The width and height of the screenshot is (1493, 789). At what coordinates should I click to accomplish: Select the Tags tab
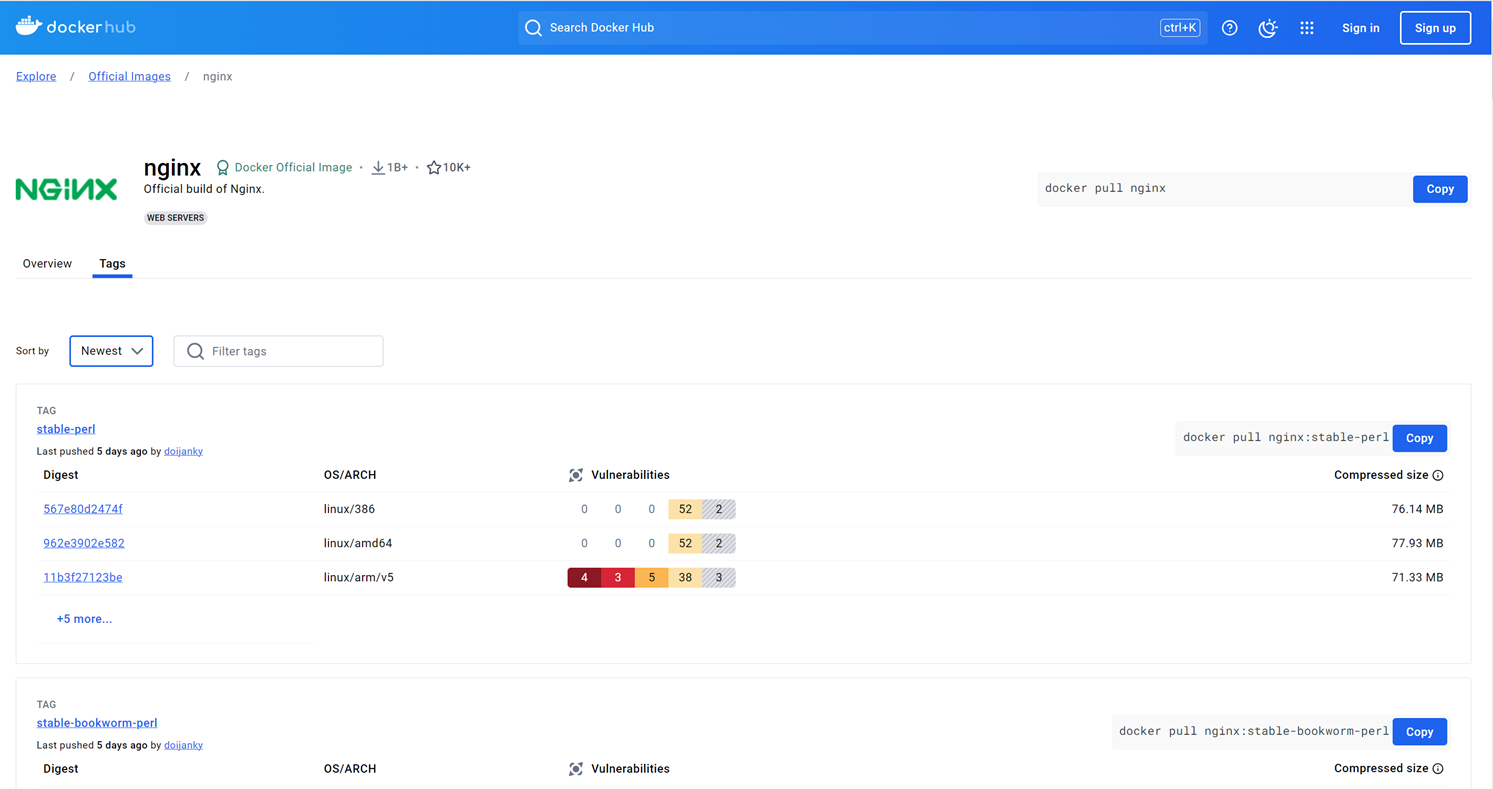[112, 264]
